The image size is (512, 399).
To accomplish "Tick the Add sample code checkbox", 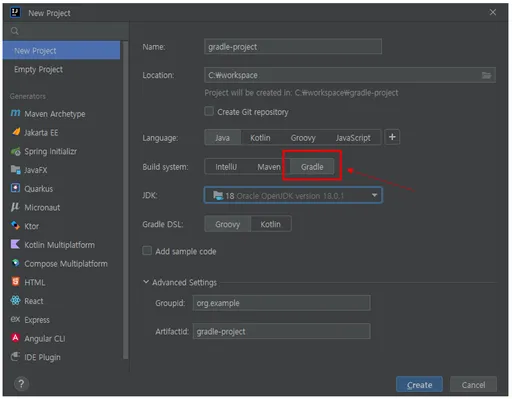I will pyautogui.click(x=147, y=251).
